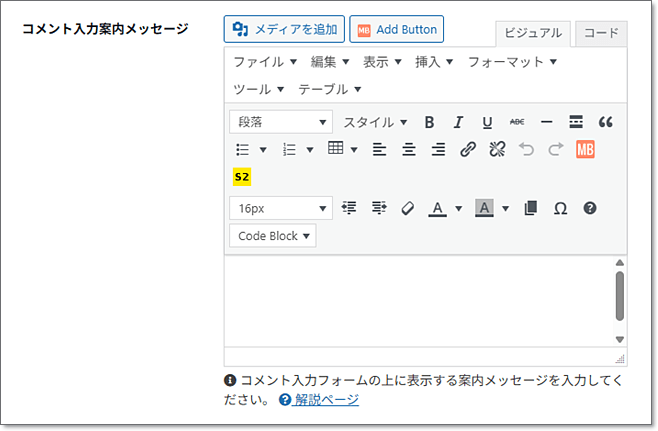This screenshot has width=658, height=431.
Task: Open the テーブル menu
Action: pos(330,89)
